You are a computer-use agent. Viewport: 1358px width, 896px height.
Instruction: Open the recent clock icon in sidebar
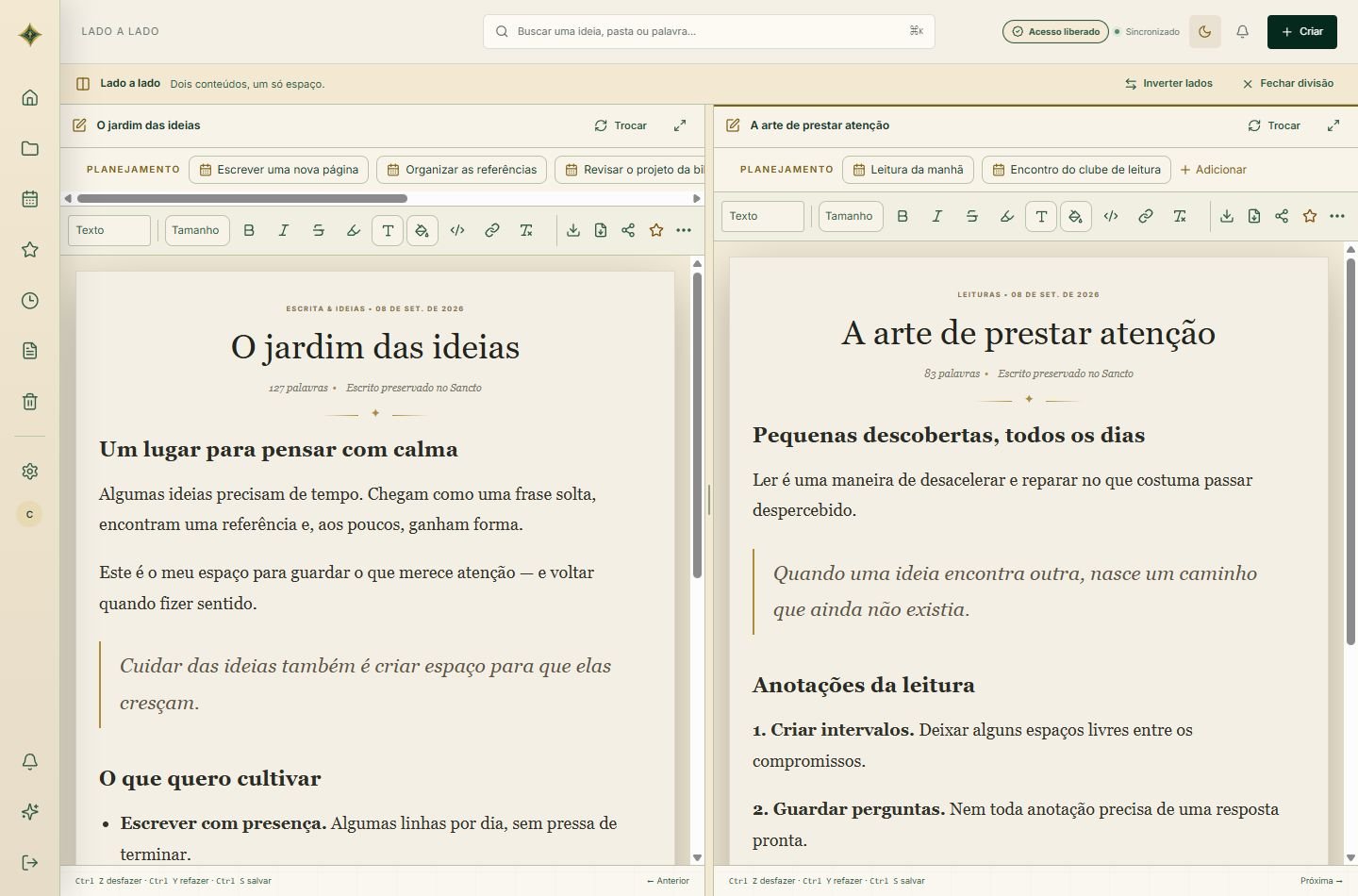click(x=30, y=301)
